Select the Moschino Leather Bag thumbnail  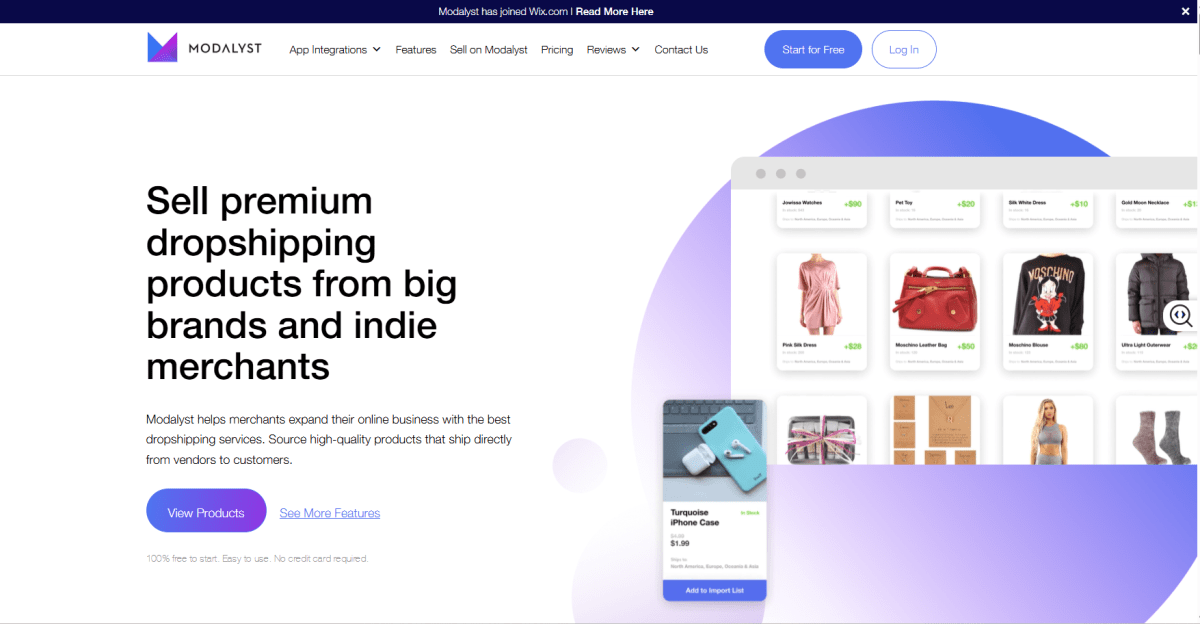pos(935,294)
